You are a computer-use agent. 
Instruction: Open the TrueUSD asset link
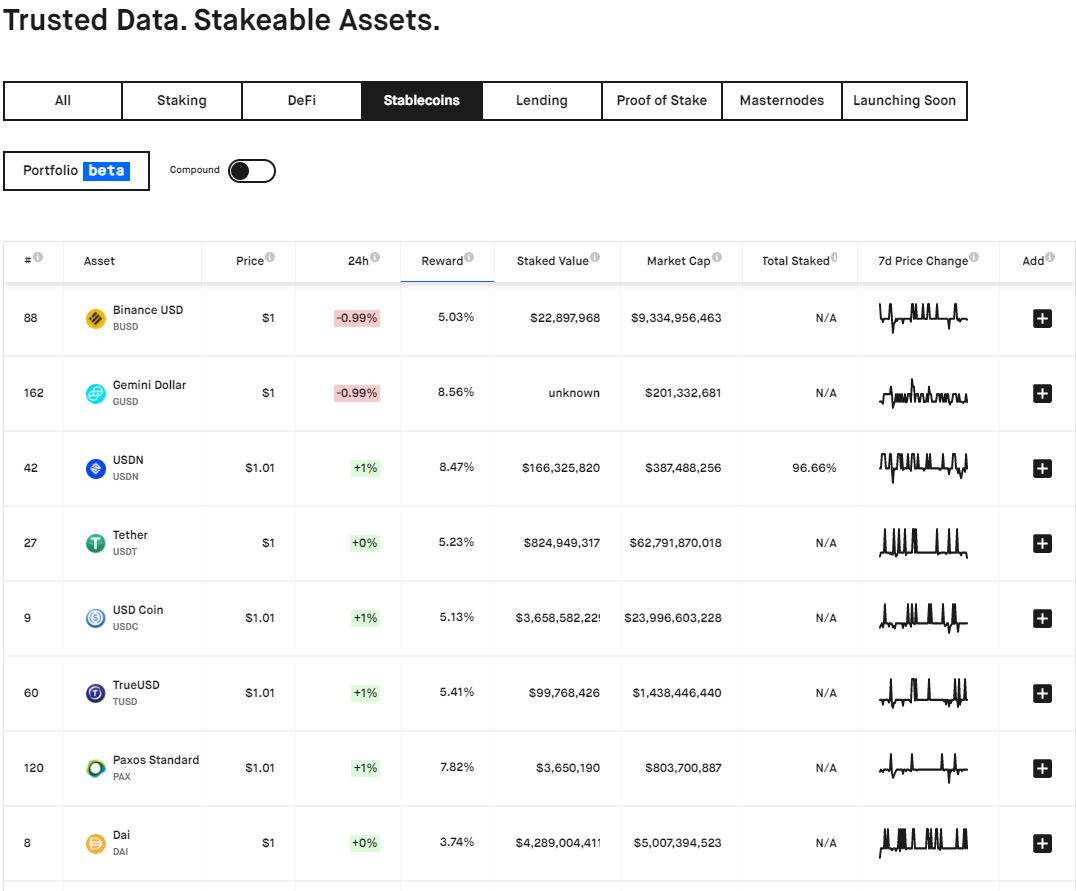tap(136, 685)
